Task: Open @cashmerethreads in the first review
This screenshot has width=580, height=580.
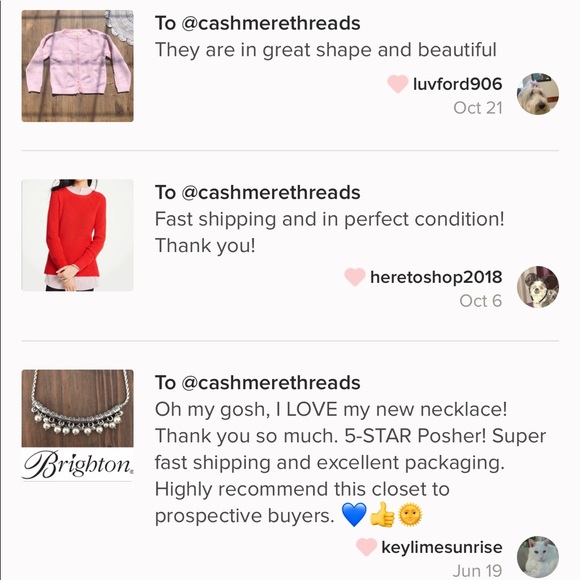Action: click(x=270, y=23)
